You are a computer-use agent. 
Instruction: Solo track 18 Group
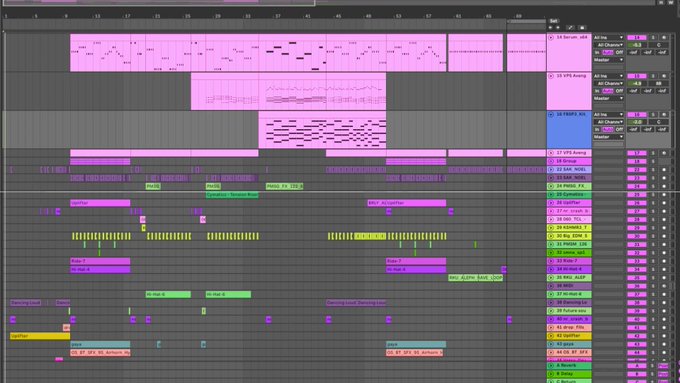653,161
